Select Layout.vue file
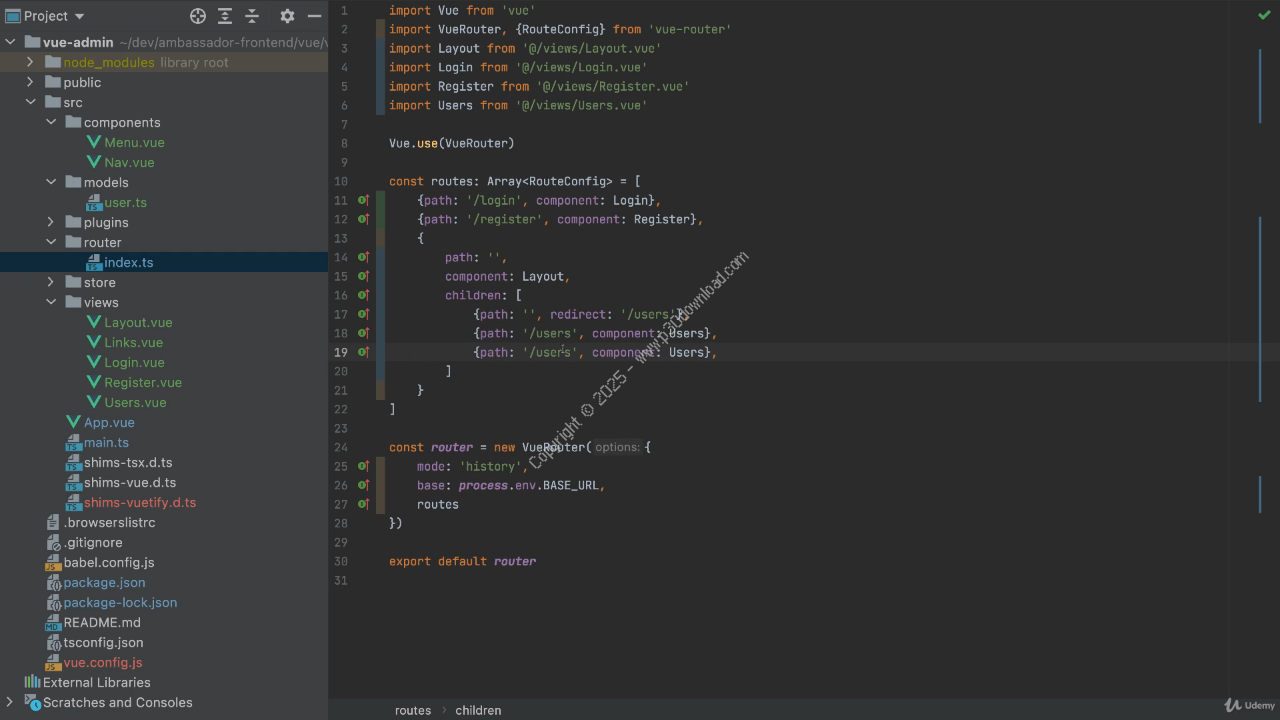Image resolution: width=1280 pixels, height=720 pixels. (138, 322)
